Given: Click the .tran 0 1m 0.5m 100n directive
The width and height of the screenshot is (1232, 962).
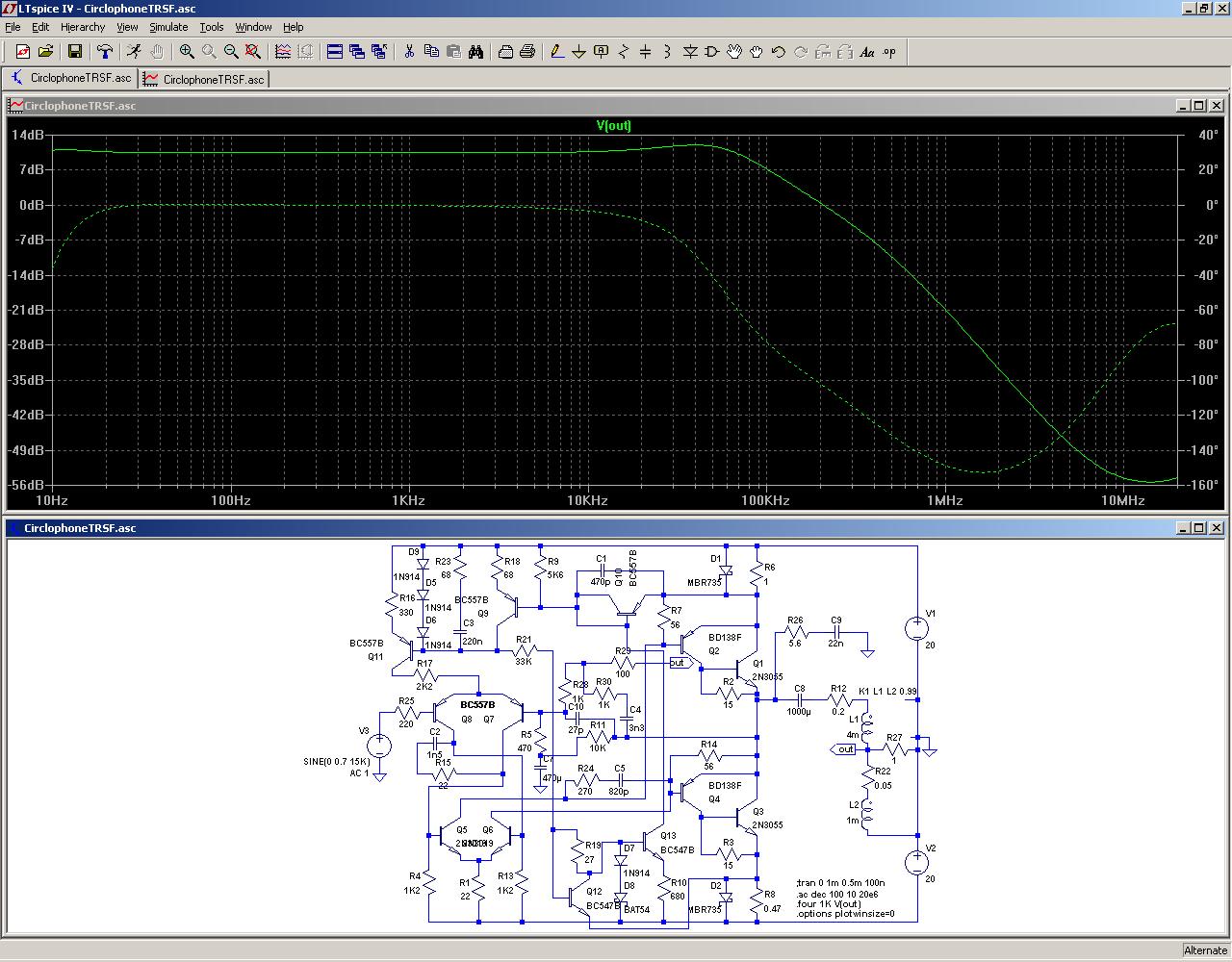Looking at the screenshot, I should click(x=841, y=882).
